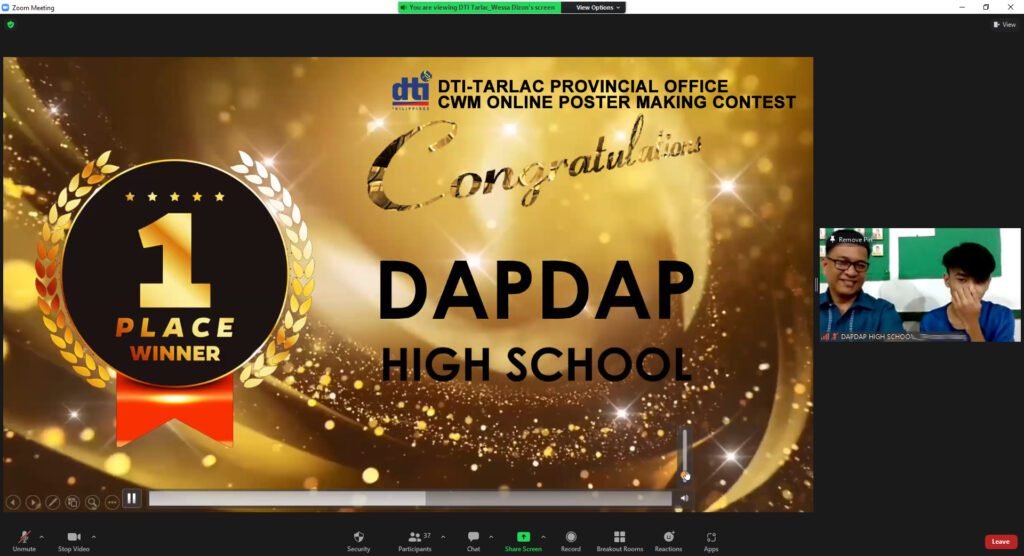Open the Participants panel
The height and width of the screenshot is (556, 1024).
point(415,541)
